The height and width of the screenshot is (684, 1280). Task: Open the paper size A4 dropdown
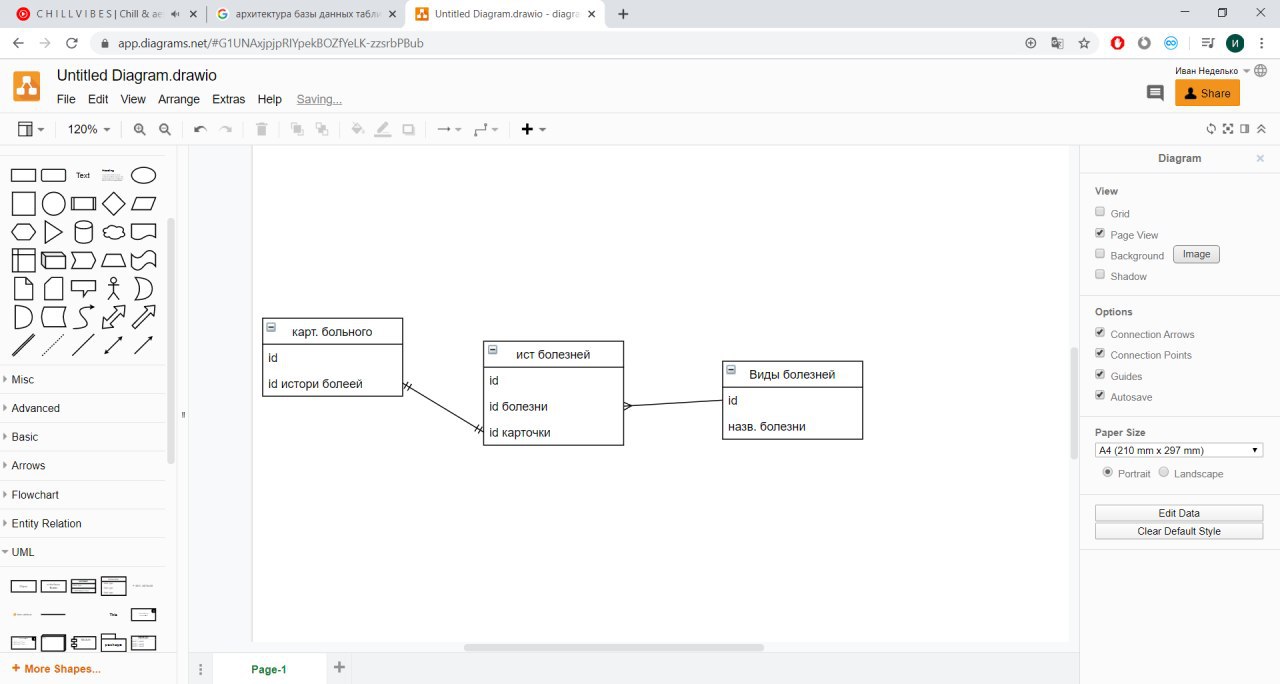[x=1179, y=450]
